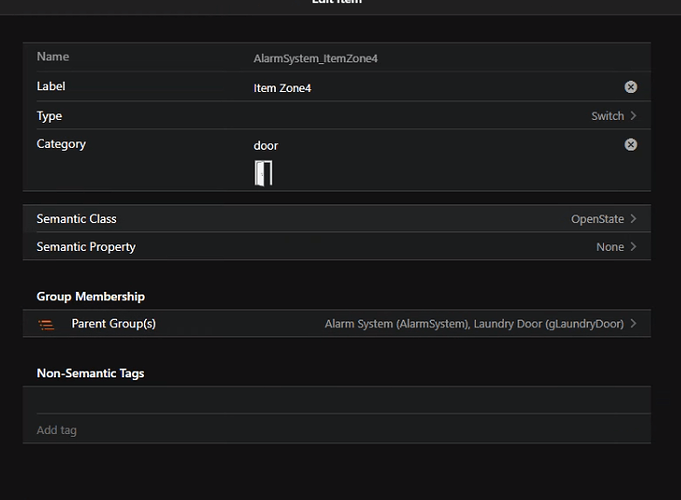
Task: Focus the Category input containing door
Action: [430, 146]
